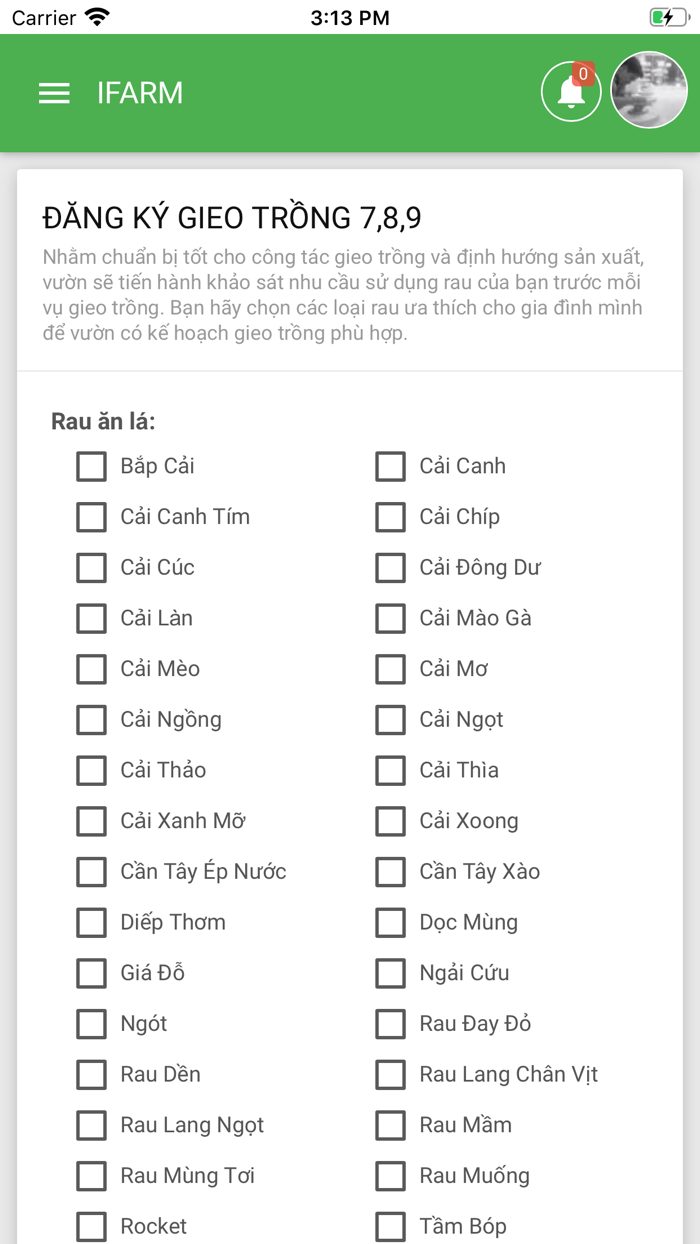Check the Cải Ngồng option
Viewport: 700px width, 1244px height.
(92, 720)
